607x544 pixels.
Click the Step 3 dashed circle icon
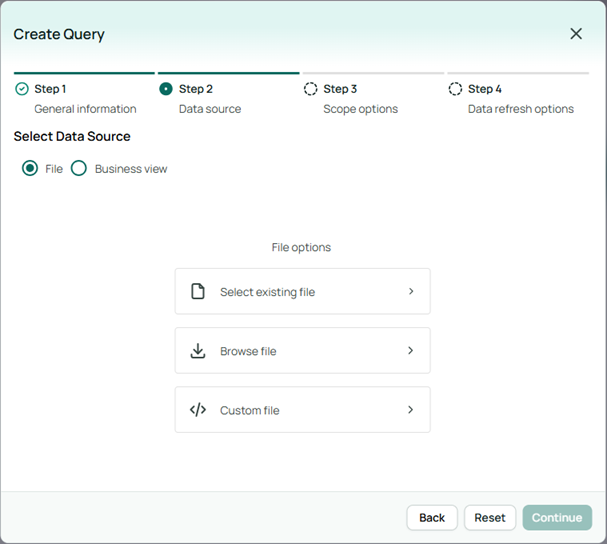[x=310, y=89]
